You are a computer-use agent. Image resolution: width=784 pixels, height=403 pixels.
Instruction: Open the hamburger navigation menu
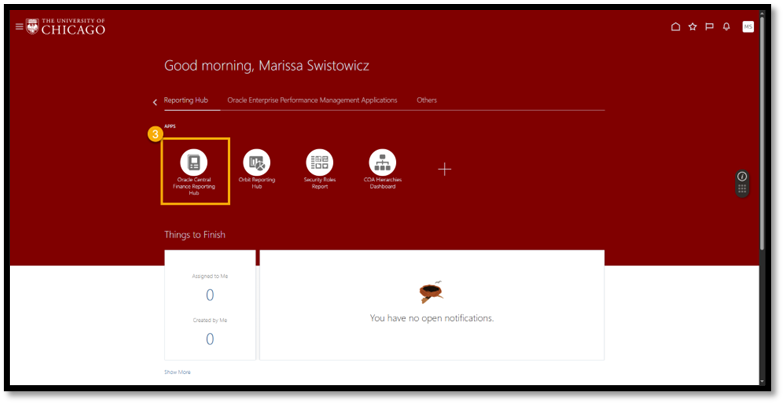pos(19,26)
